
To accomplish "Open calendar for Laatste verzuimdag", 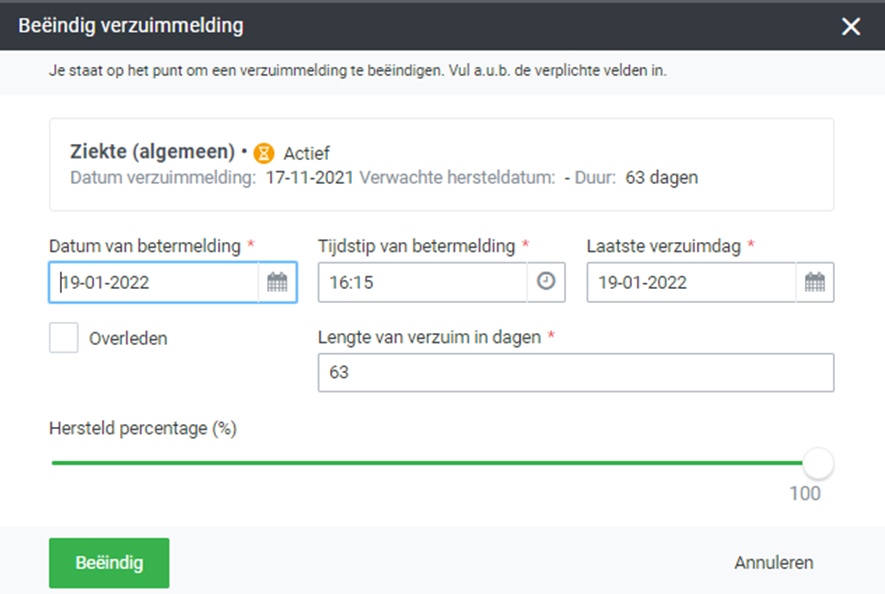I will 815,283.
